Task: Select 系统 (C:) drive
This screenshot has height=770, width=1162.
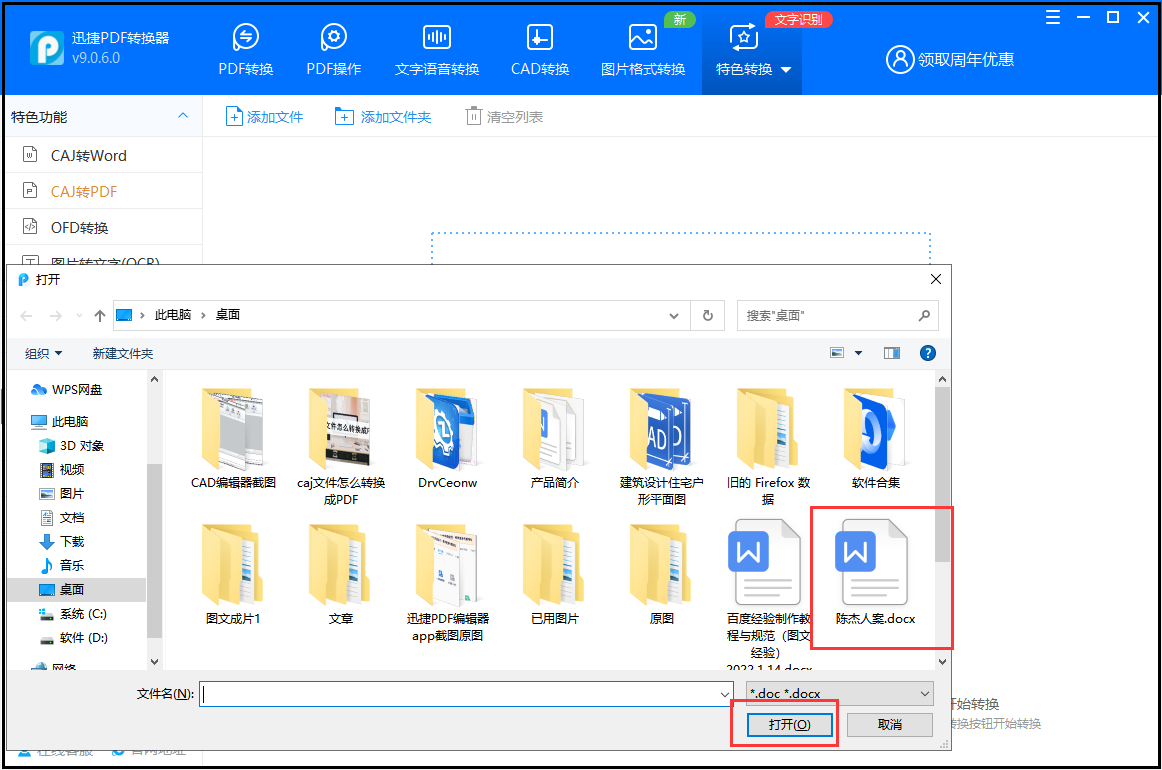Action: tap(74, 614)
